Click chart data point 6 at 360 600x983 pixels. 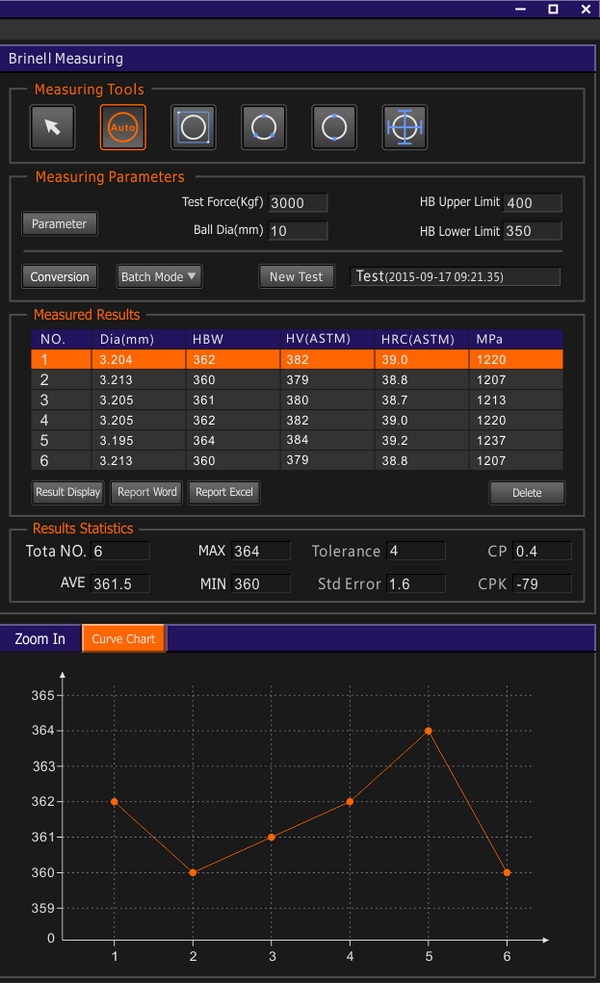point(507,873)
